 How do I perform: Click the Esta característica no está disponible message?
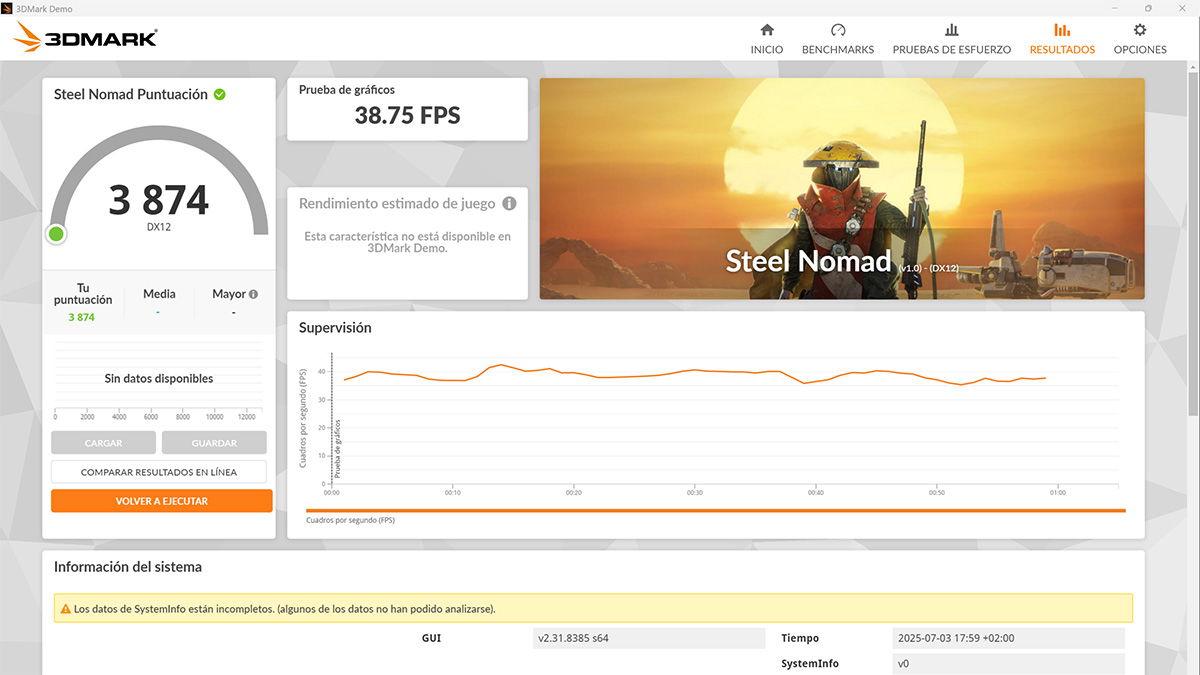pos(407,242)
